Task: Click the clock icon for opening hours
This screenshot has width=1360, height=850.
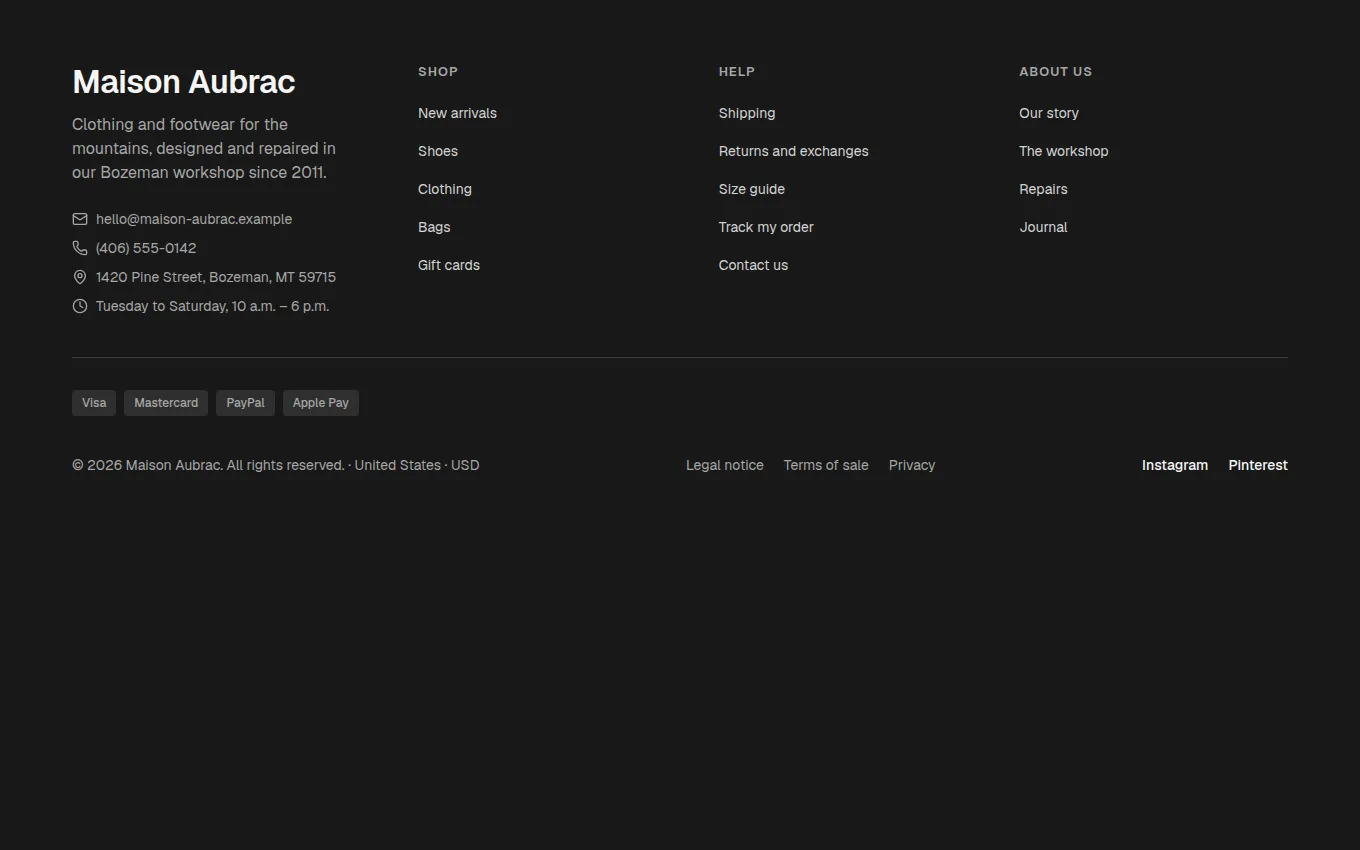Action: click(x=80, y=306)
